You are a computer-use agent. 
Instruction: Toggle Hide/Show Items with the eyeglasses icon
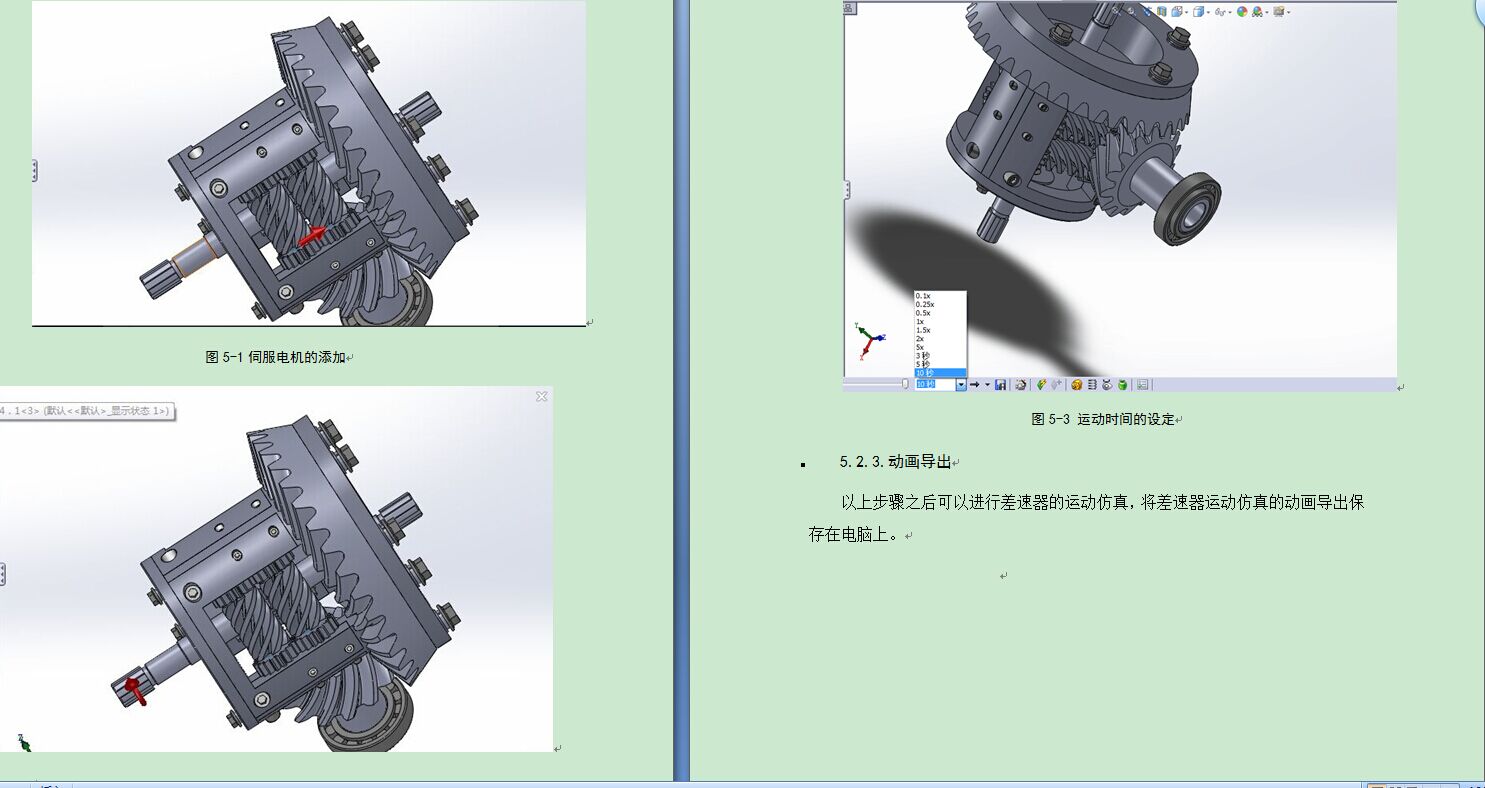coord(1221,10)
